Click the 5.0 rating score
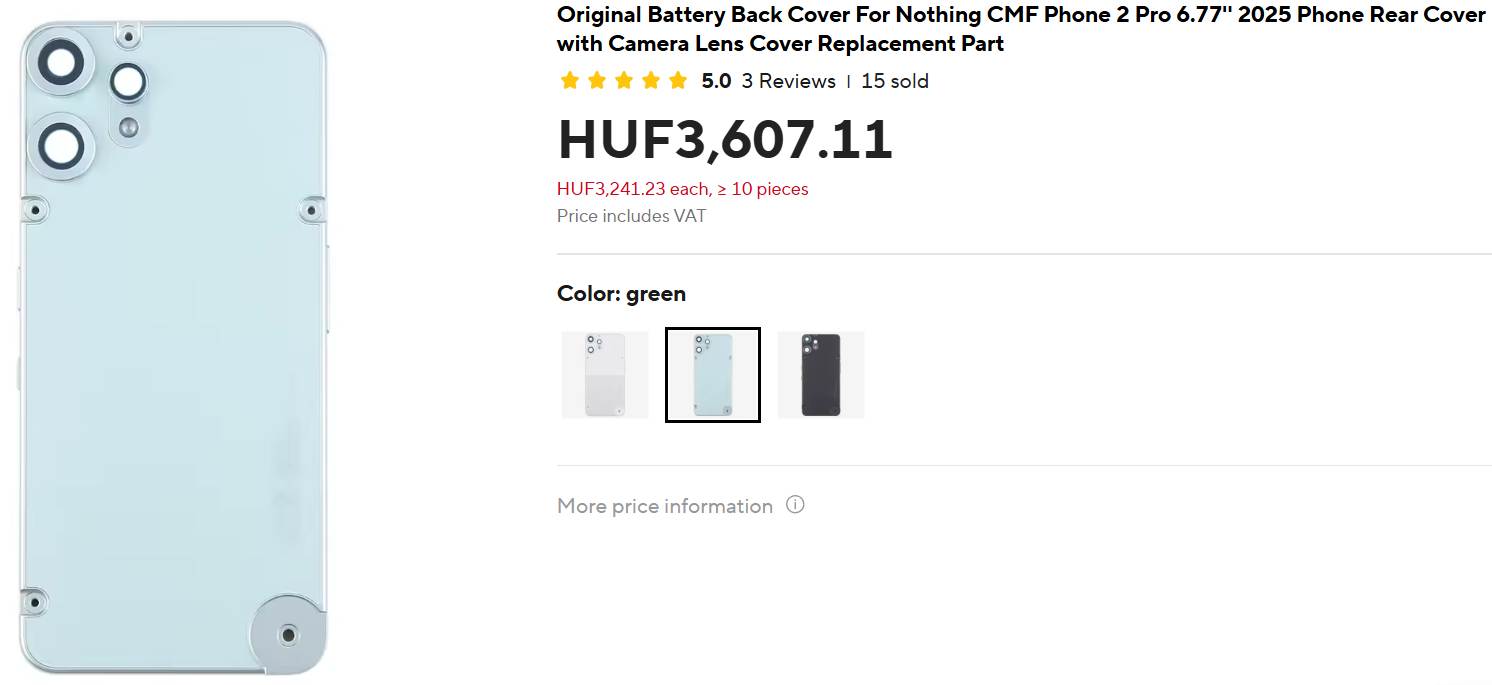Image resolution: width=1492 pixels, height=685 pixels. click(x=716, y=81)
